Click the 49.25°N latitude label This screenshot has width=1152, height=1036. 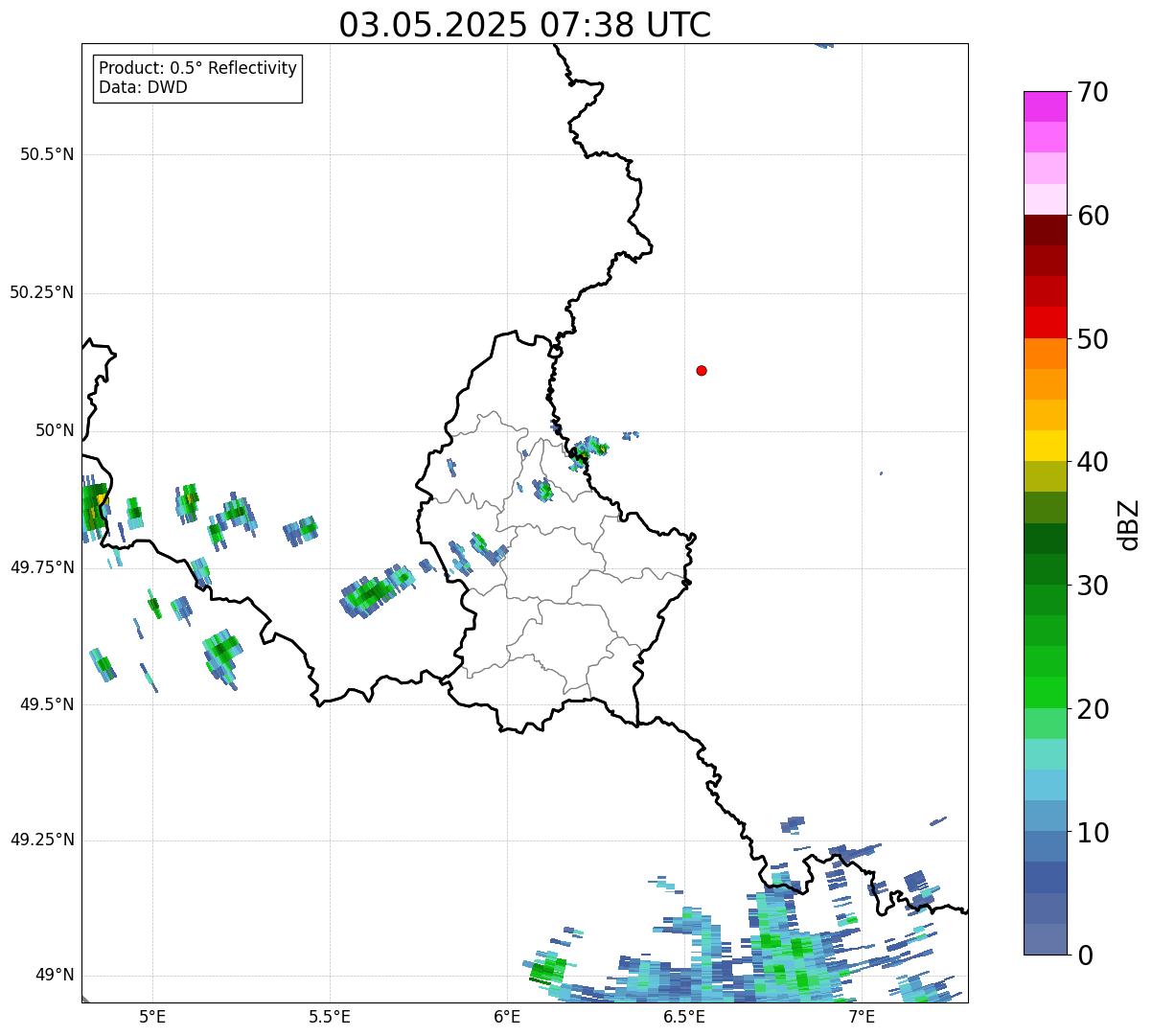42,840
